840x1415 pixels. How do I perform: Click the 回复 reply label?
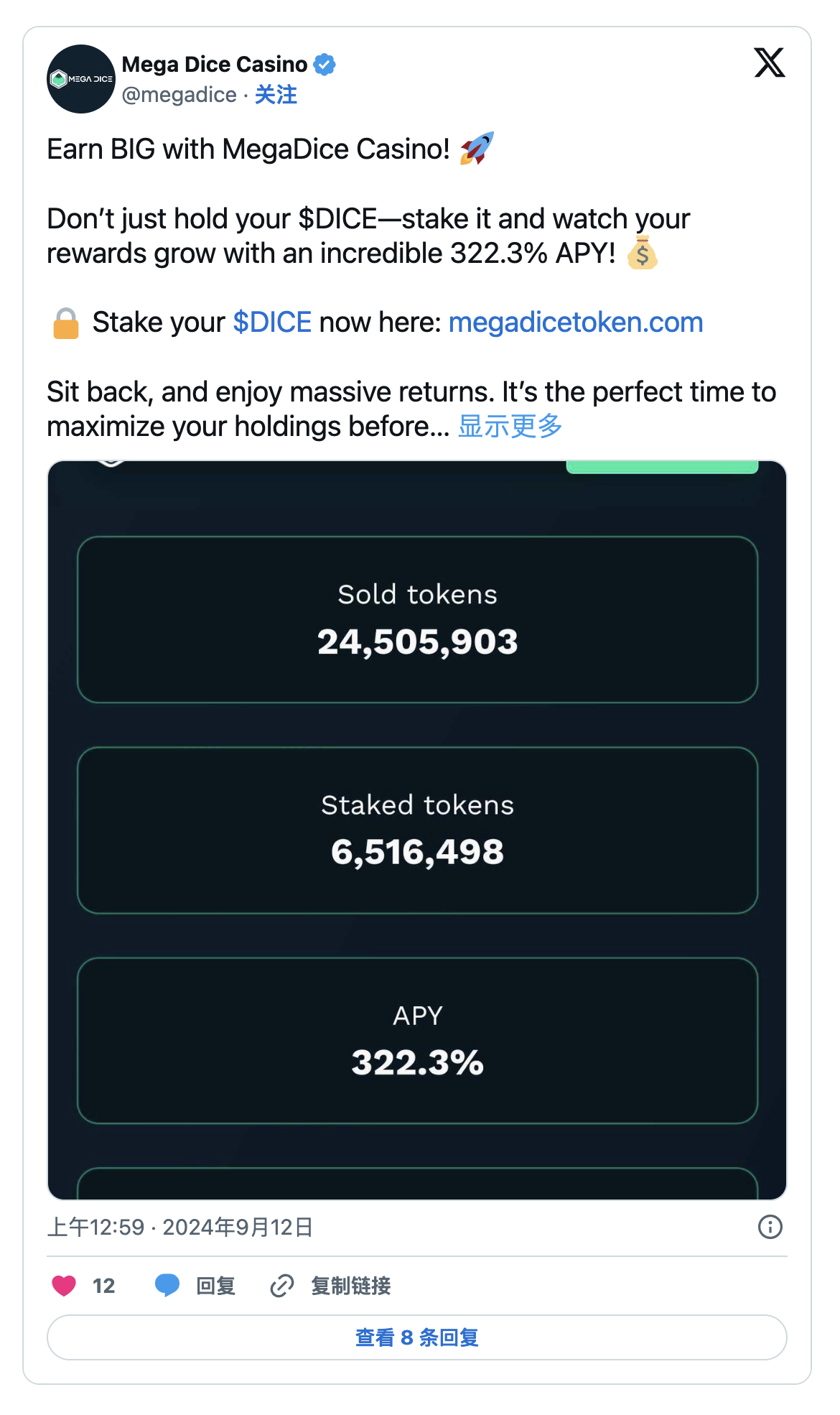click(x=215, y=1285)
